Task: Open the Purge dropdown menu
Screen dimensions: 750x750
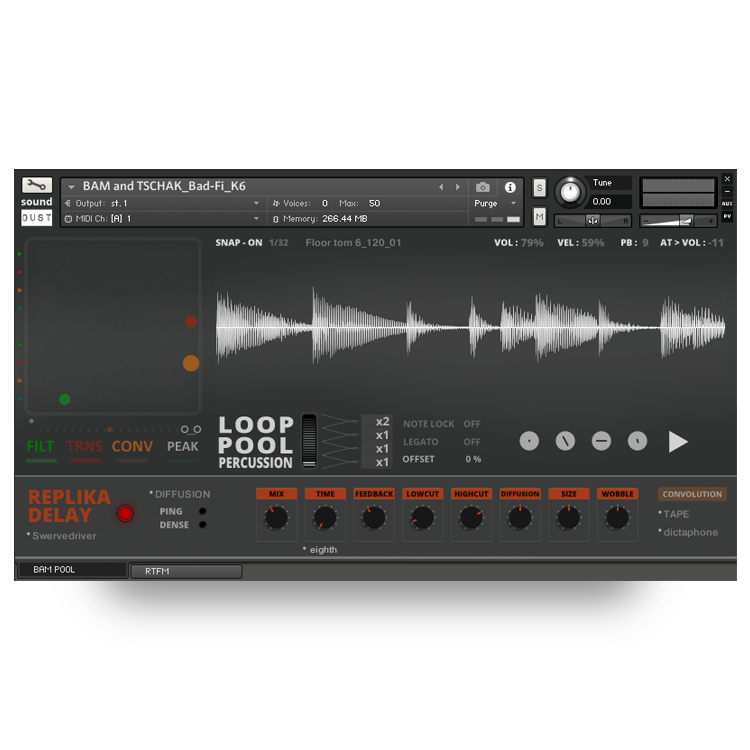Action: [495, 203]
